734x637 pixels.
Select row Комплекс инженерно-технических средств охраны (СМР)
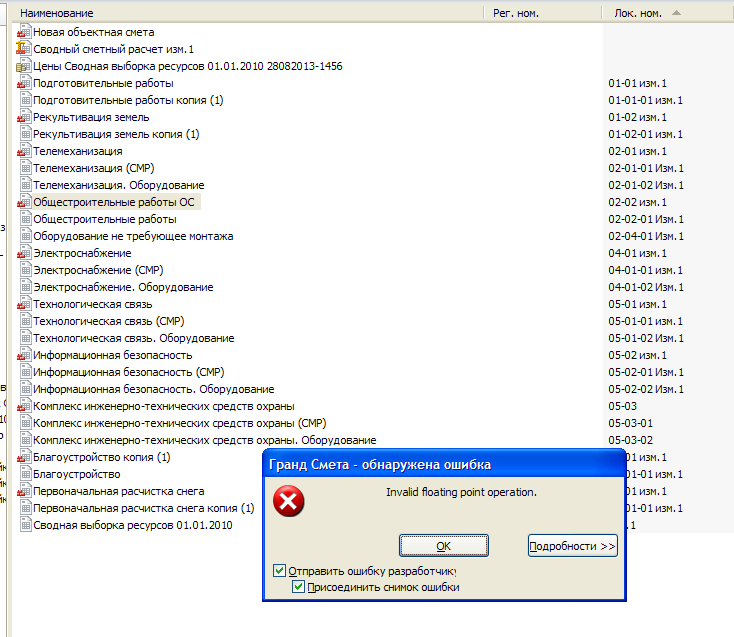pos(179,423)
